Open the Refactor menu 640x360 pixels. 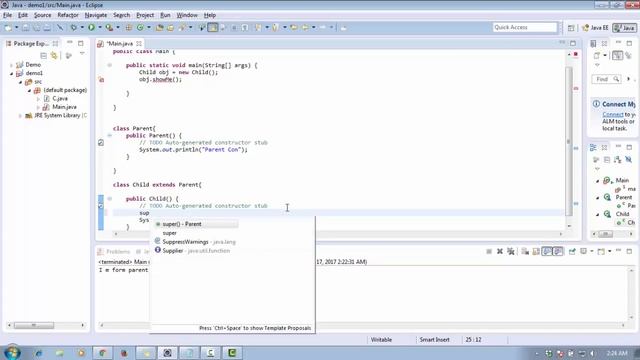click(68, 15)
